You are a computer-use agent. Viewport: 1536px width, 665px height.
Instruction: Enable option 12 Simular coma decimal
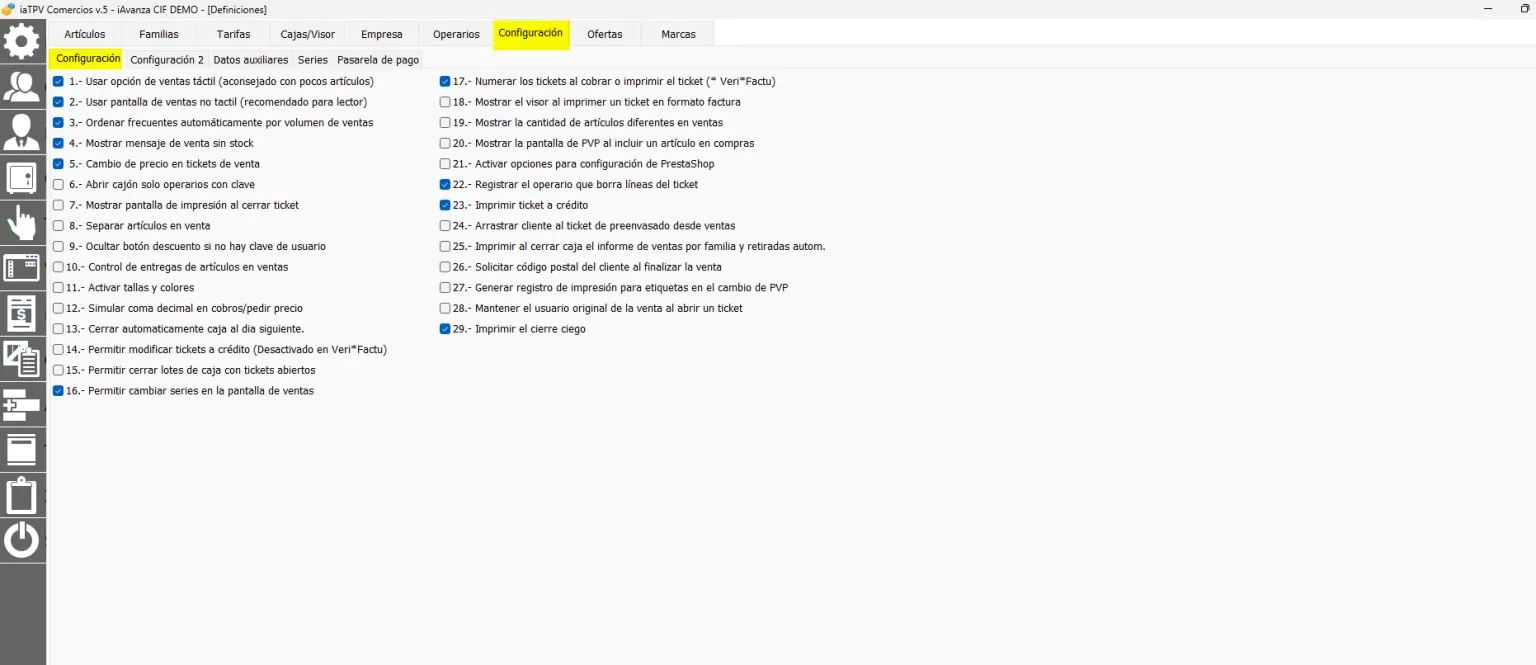coord(58,308)
